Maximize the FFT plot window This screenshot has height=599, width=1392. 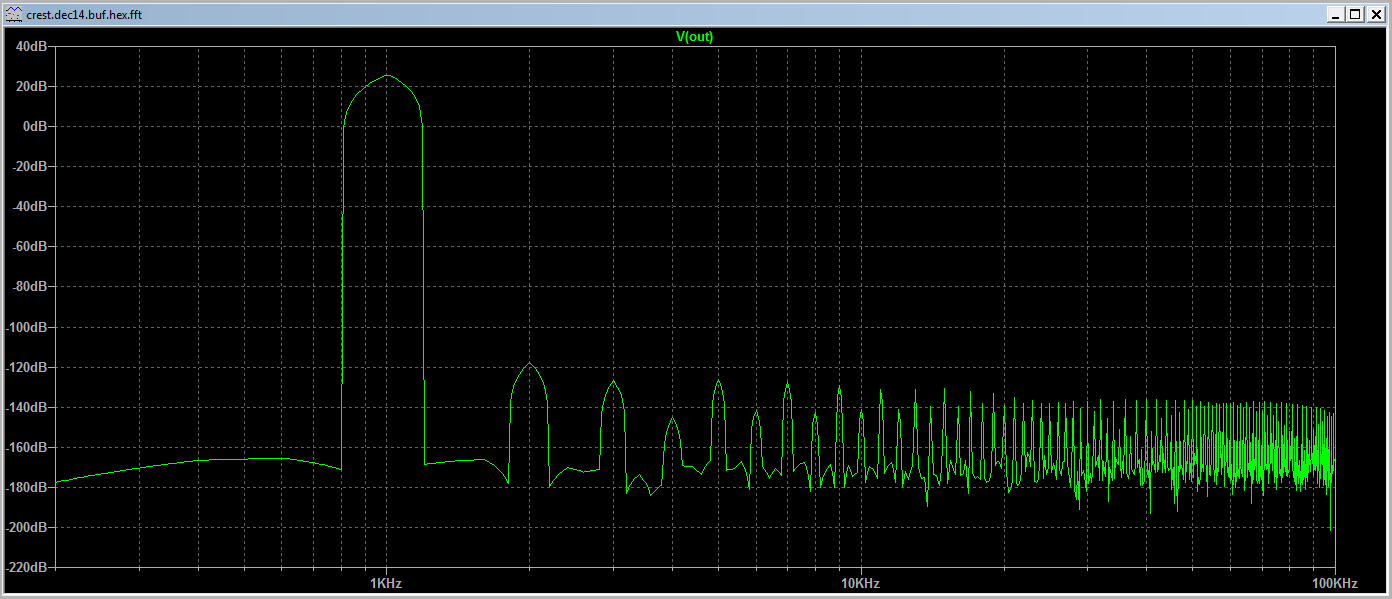(x=1354, y=14)
